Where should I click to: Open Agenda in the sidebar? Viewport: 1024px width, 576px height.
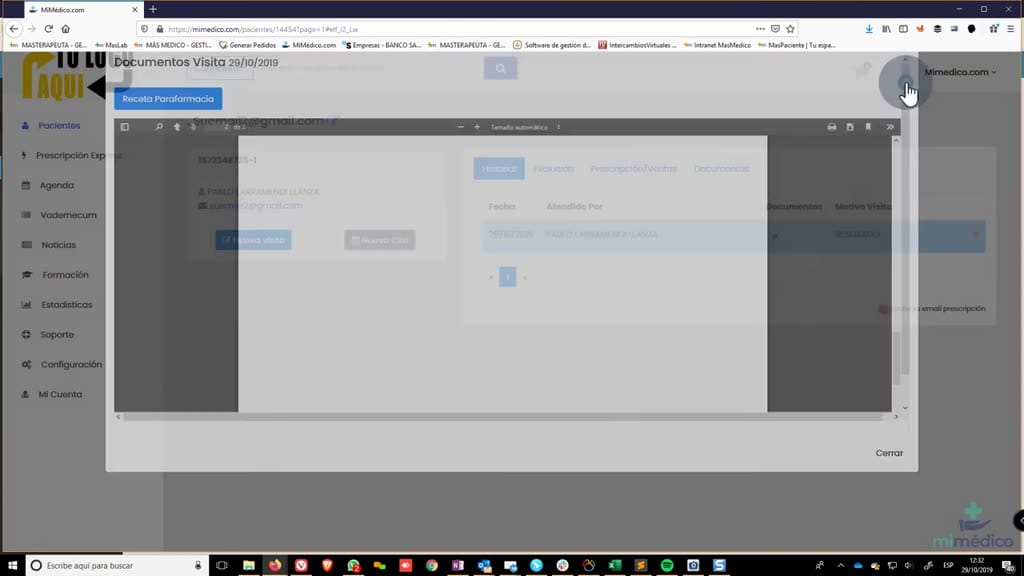pos(56,185)
